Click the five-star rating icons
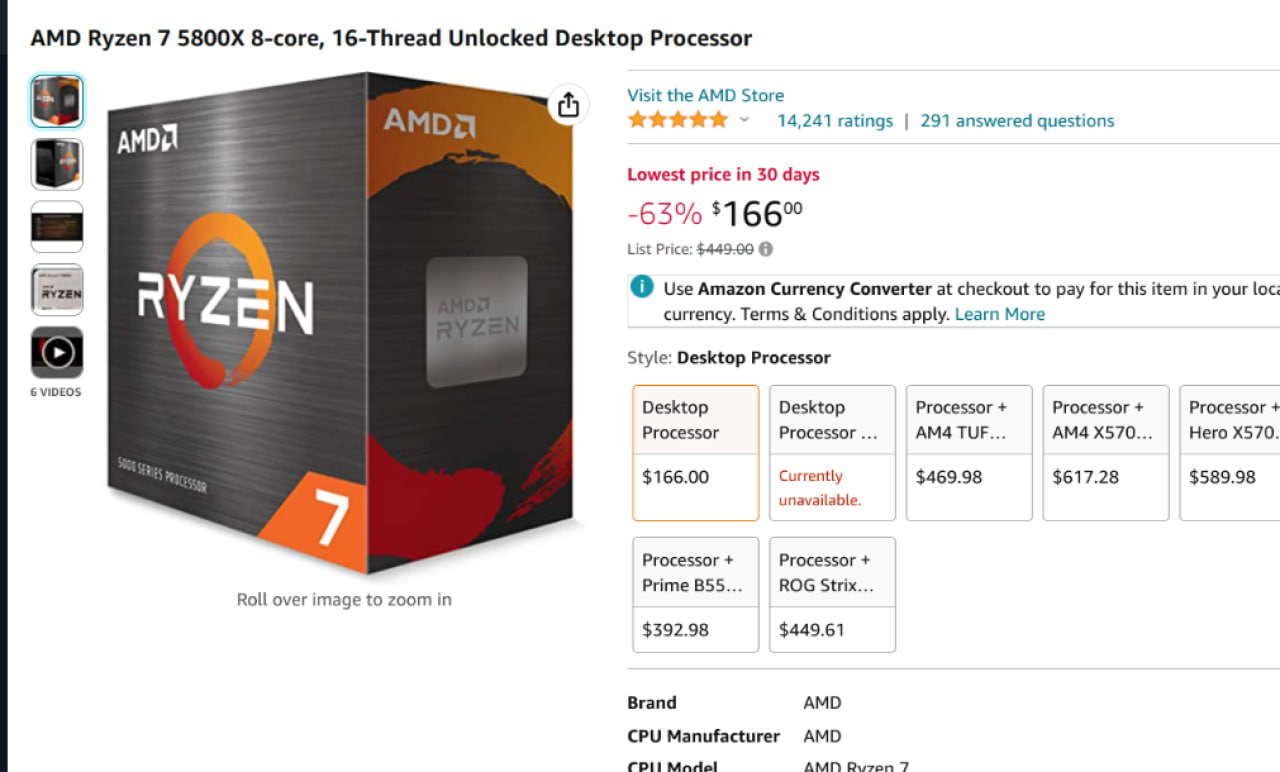Viewport: 1280px width, 772px height. tap(677, 121)
